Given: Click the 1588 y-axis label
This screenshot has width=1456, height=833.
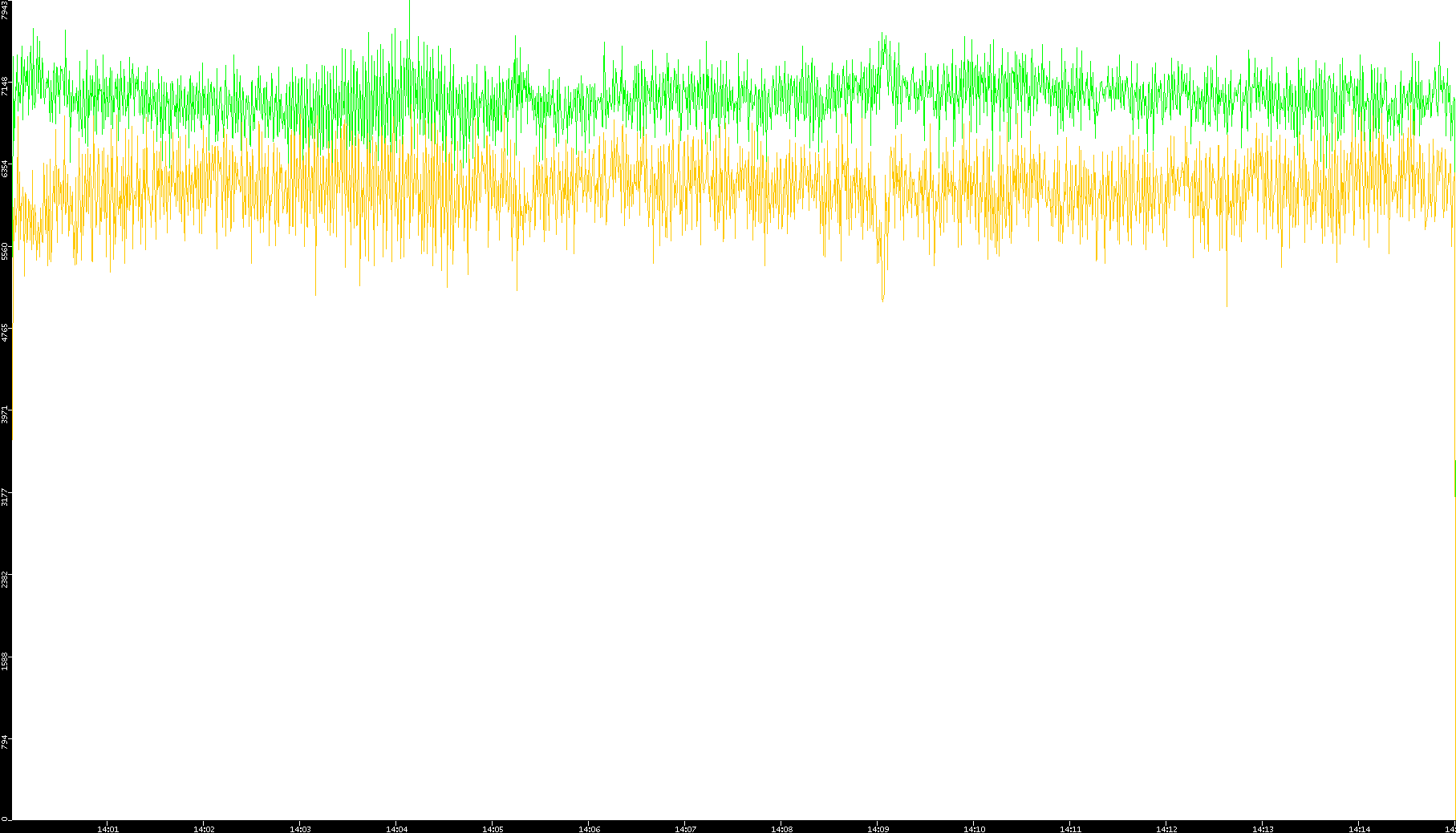Looking at the screenshot, I should click(5, 661).
